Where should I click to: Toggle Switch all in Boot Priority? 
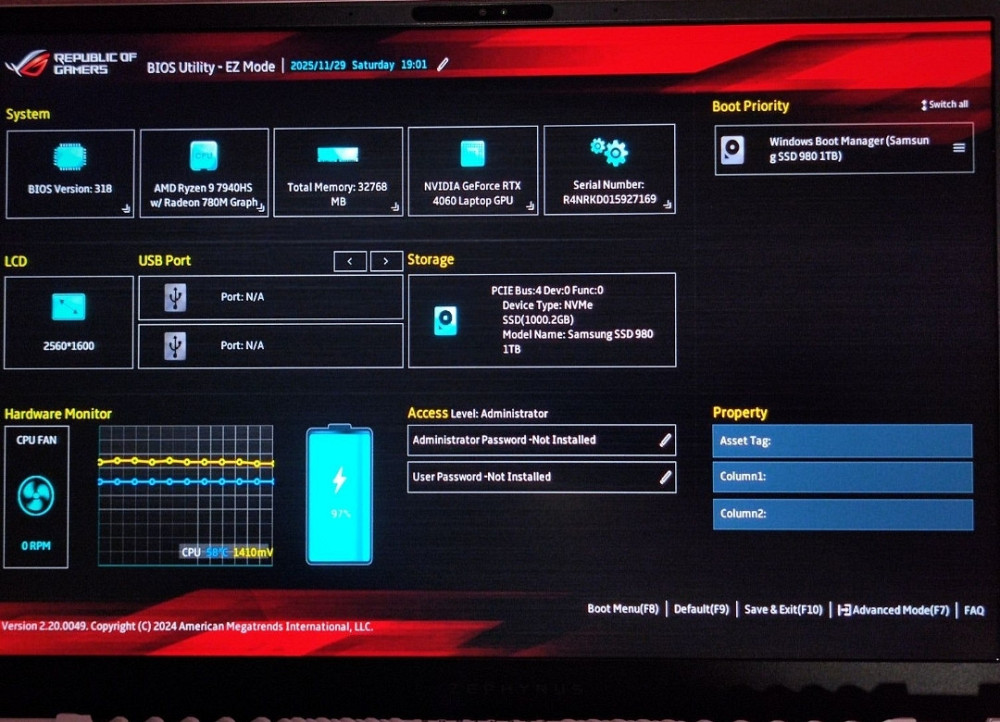tap(944, 105)
